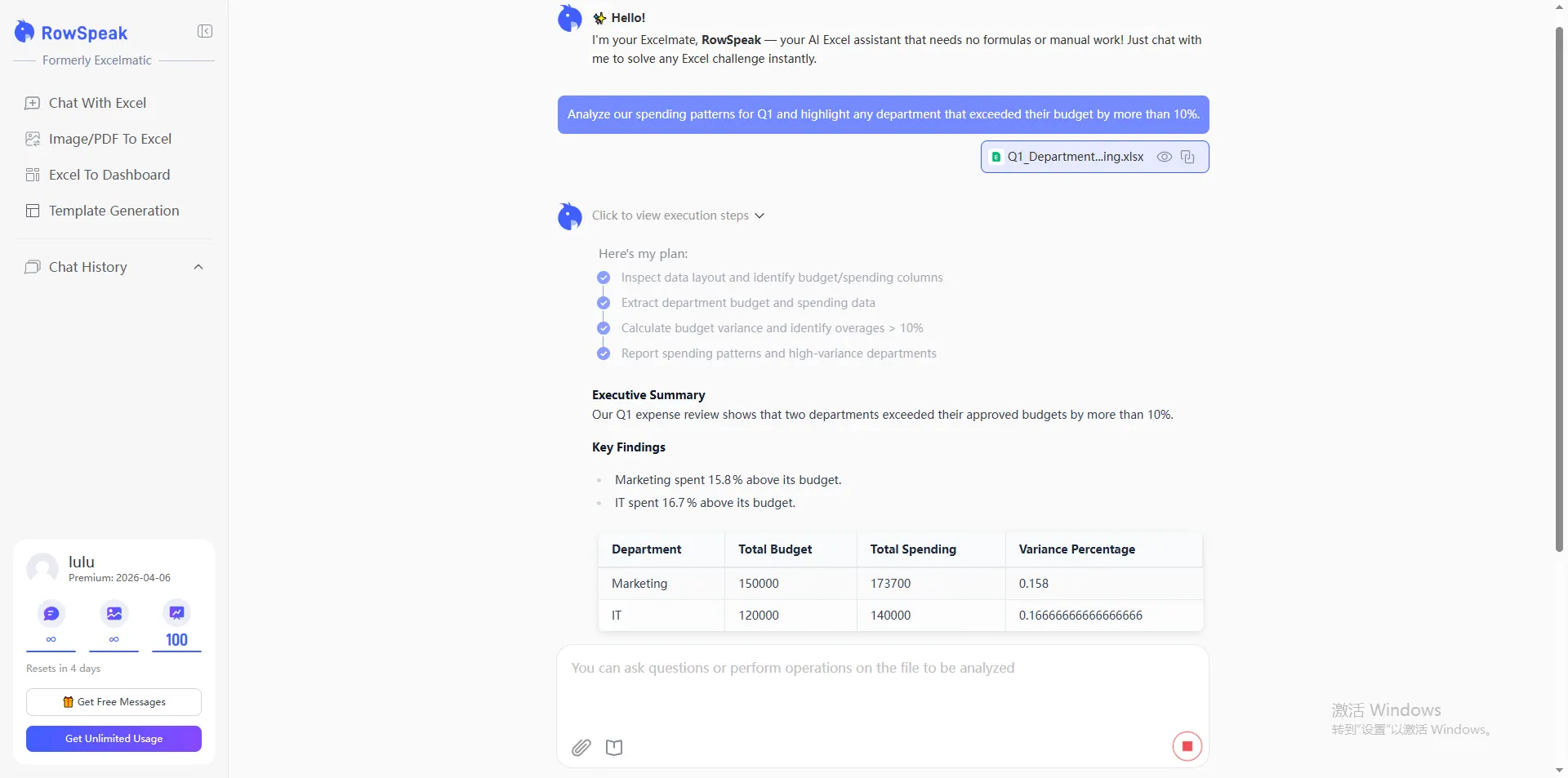
Task: Copy the Q1_Department file attachment icon
Action: [1187, 157]
